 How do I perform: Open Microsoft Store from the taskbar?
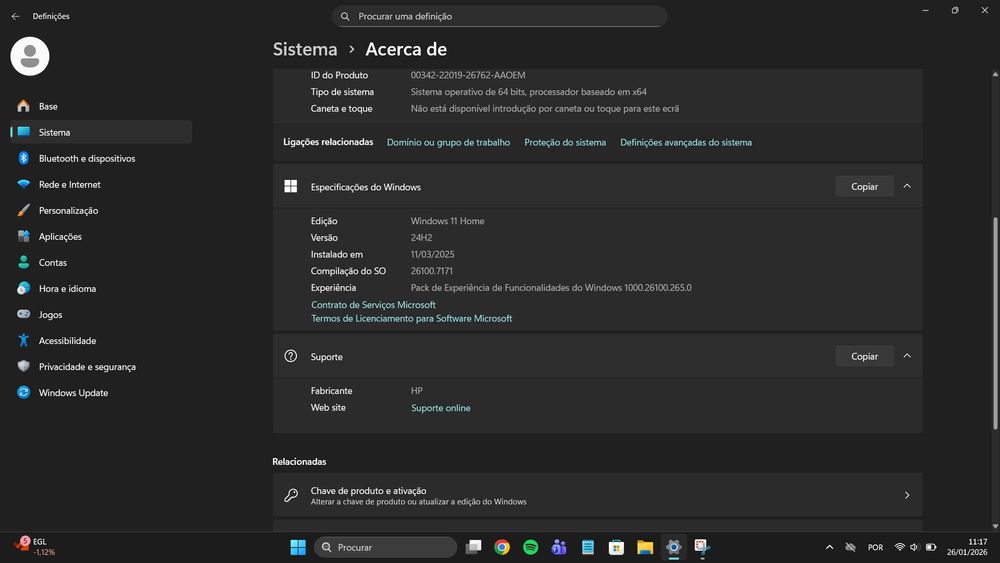click(616, 547)
